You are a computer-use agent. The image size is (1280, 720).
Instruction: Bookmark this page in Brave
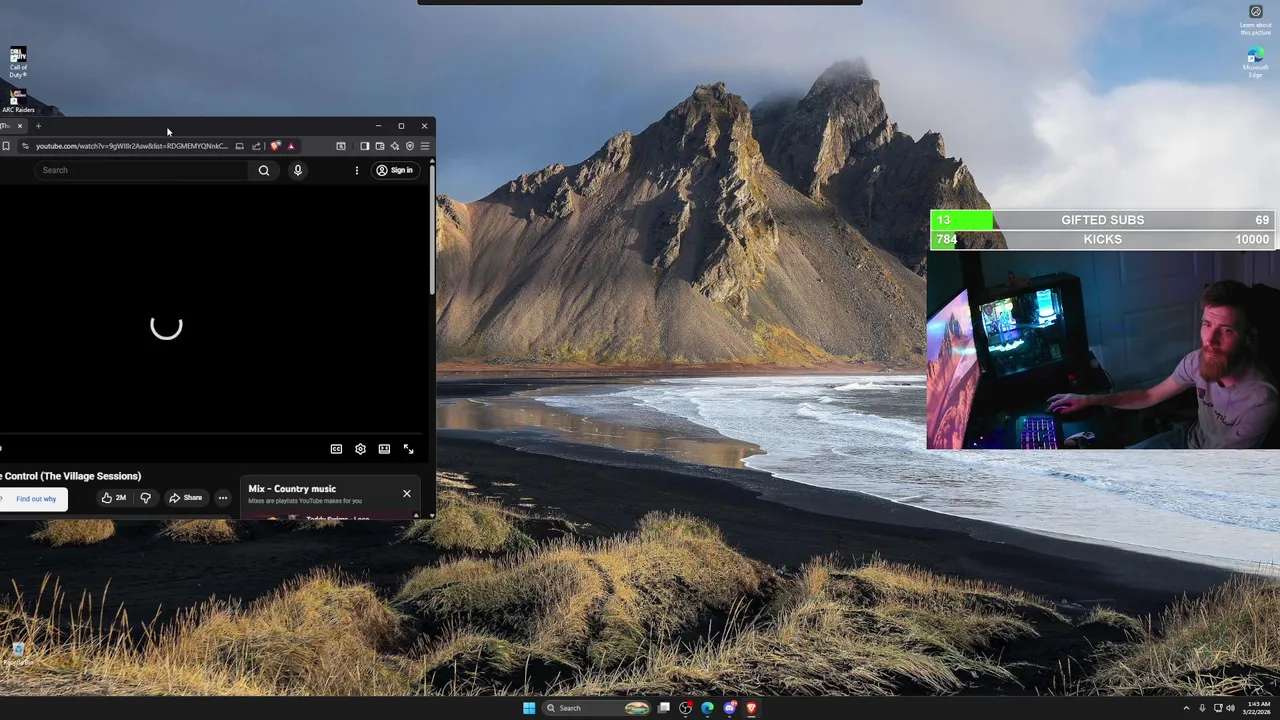point(6,146)
